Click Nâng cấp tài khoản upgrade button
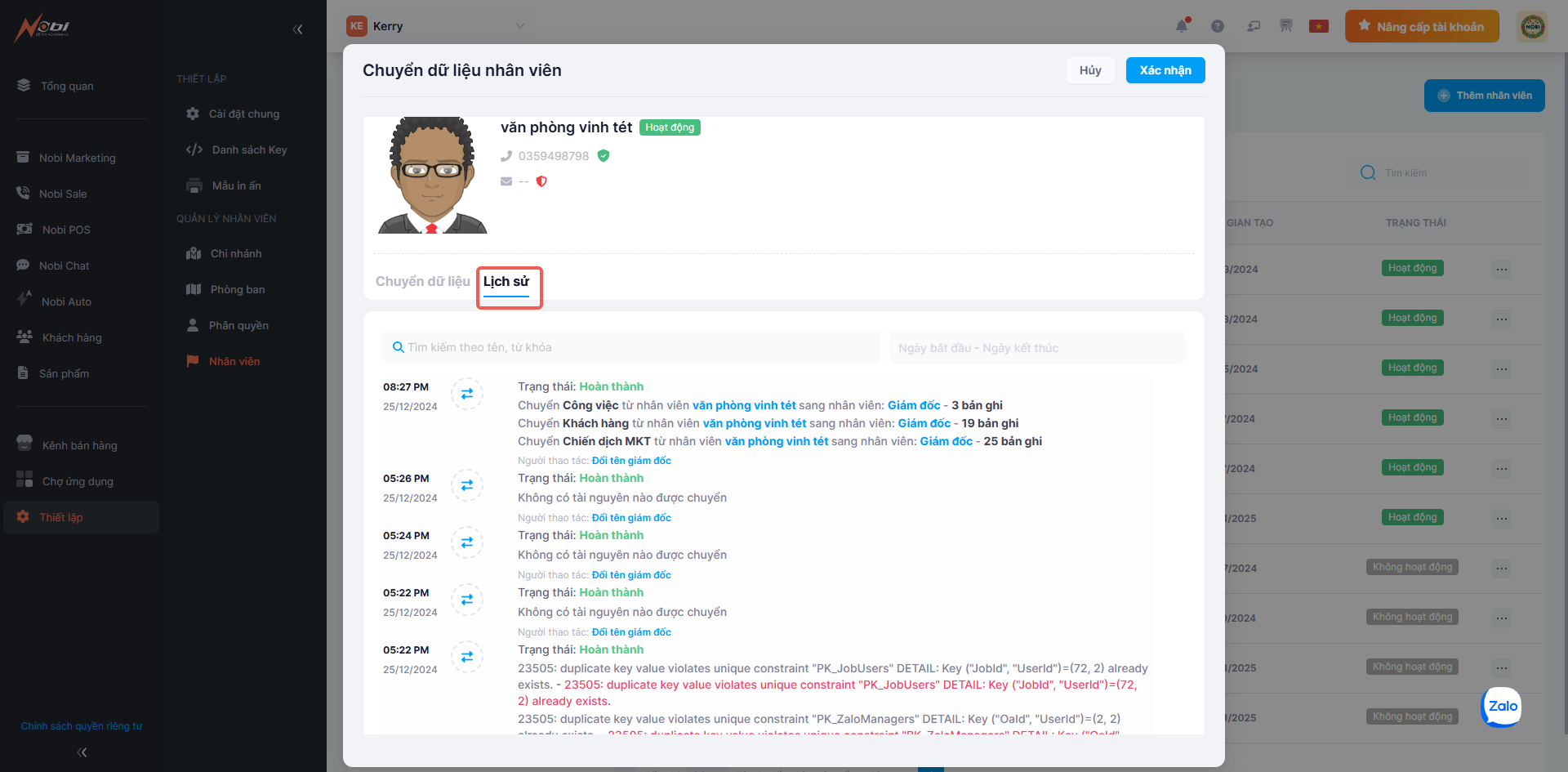 point(1422,27)
